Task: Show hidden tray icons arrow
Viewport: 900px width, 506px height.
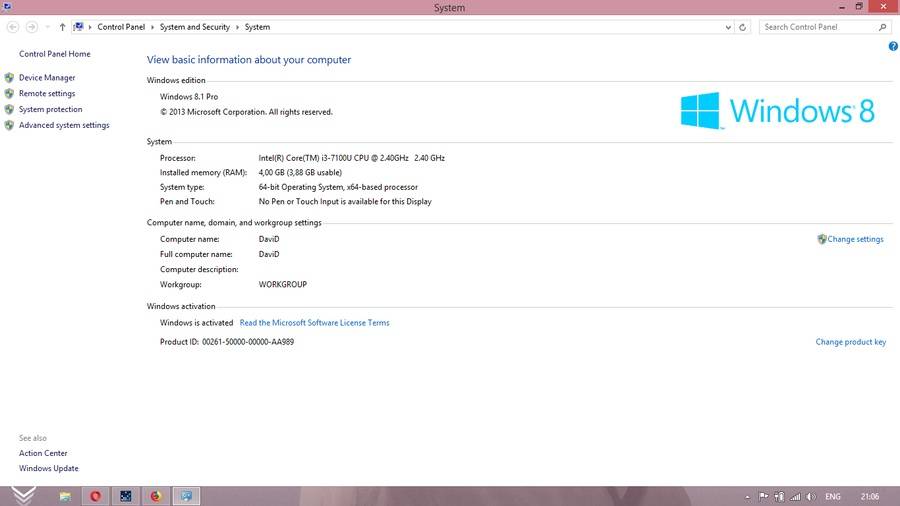Action: click(747, 497)
